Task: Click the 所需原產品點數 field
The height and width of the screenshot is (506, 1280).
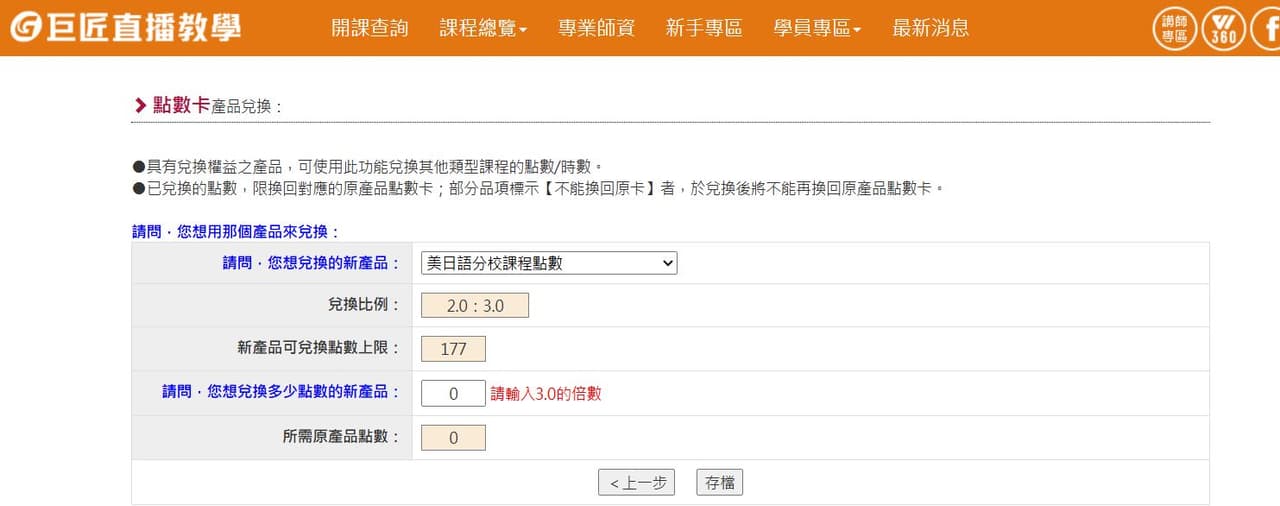Action: [453, 438]
